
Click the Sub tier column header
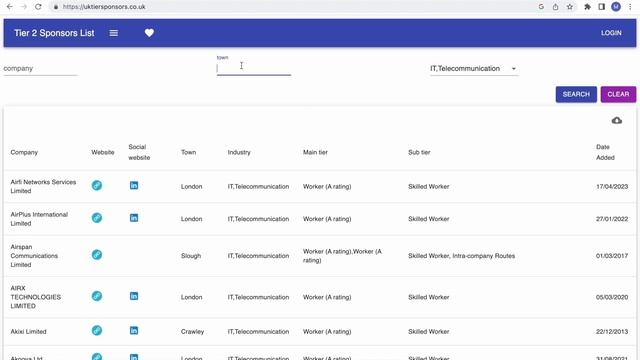(x=419, y=152)
